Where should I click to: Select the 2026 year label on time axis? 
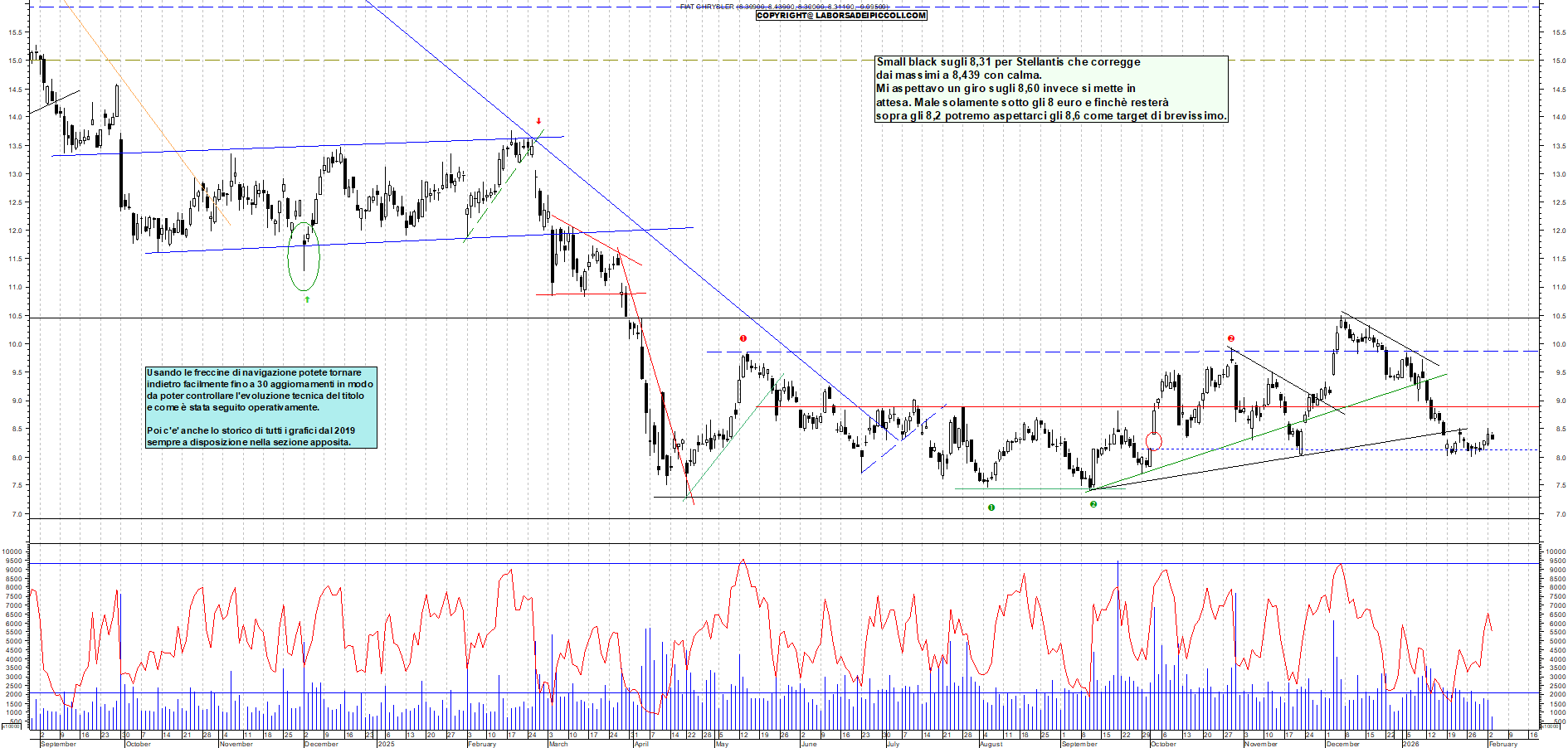coord(1410,744)
